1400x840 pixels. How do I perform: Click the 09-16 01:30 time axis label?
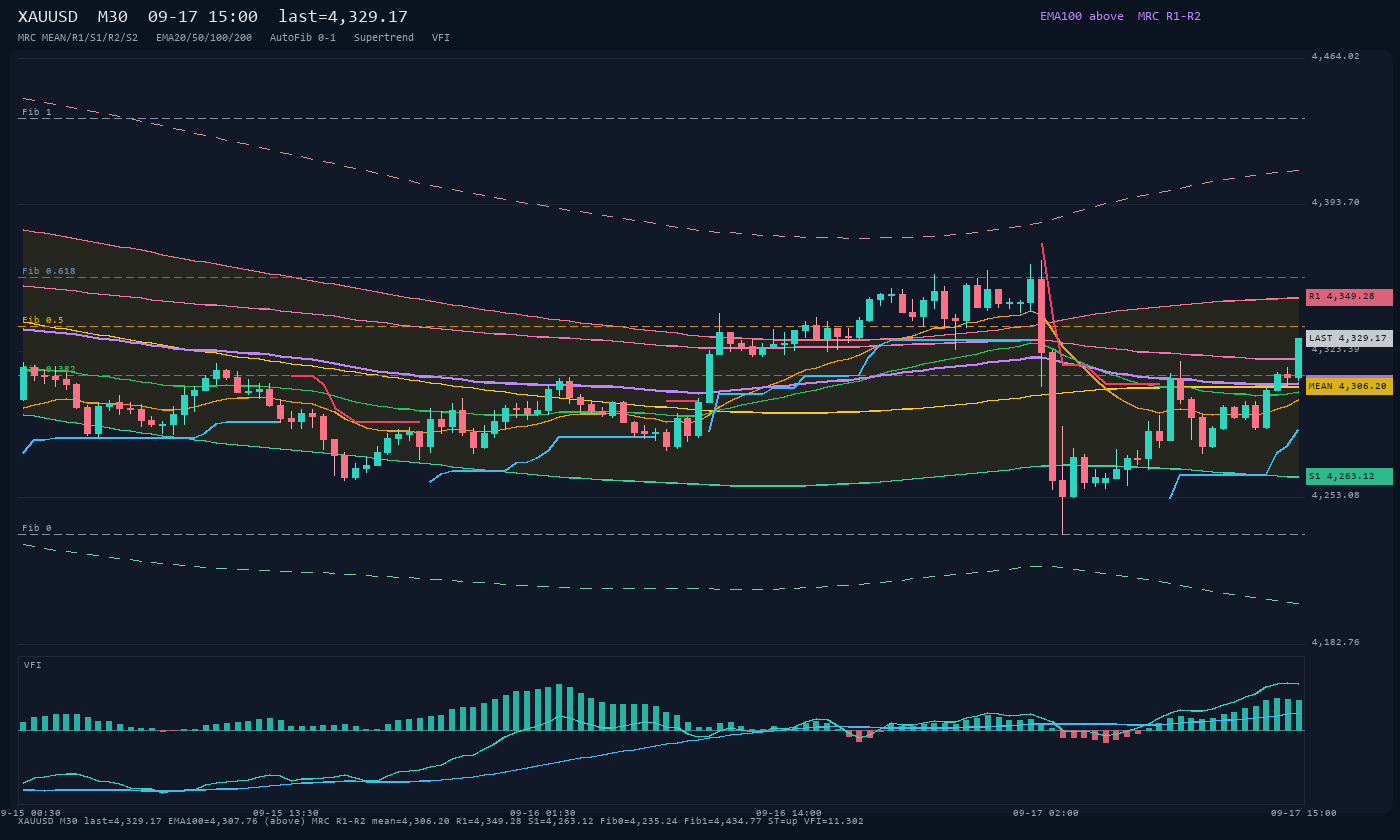click(x=543, y=813)
